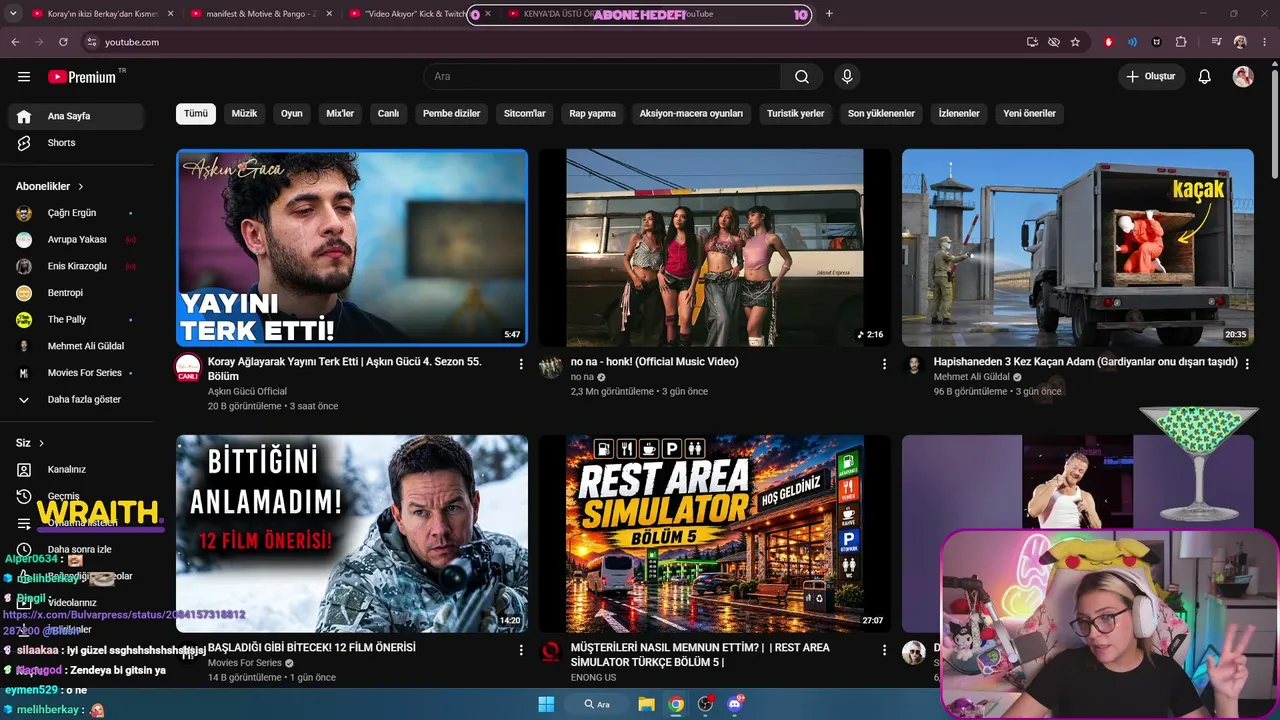Select the Pembe diziler filter chip
Image resolution: width=1280 pixels, height=720 pixels.
[x=452, y=114]
